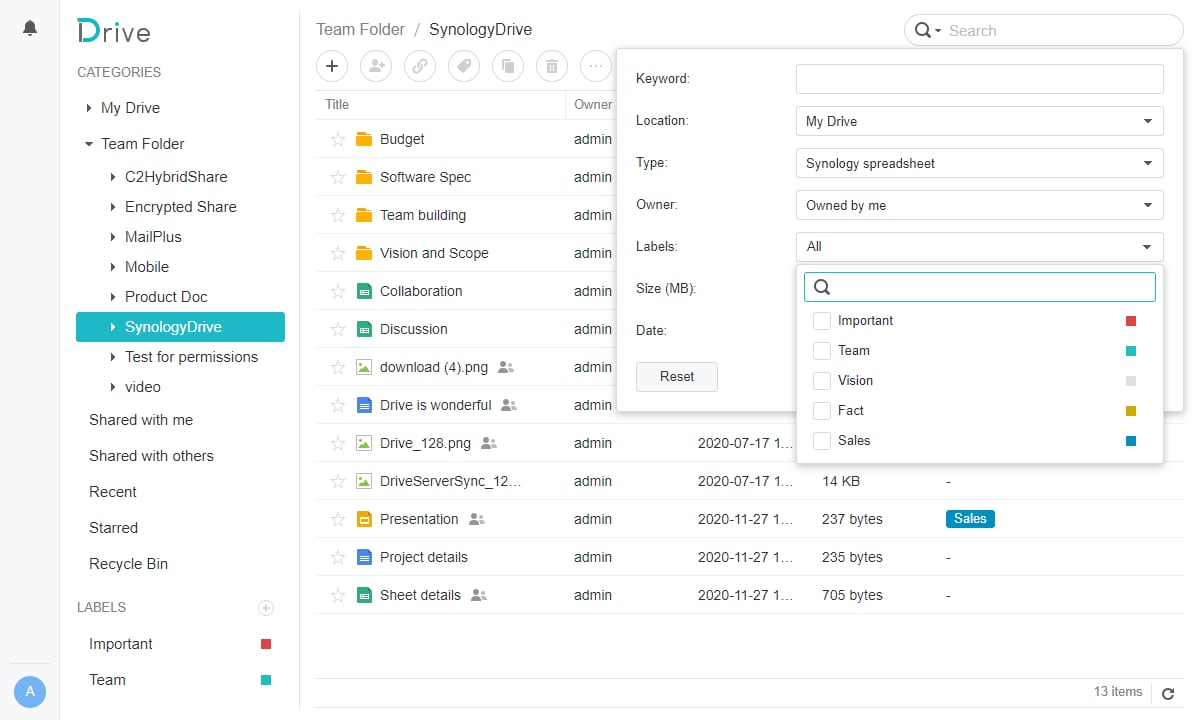This screenshot has width=1200, height=720.
Task: Click the download (4).png image icon
Action: pos(364,367)
